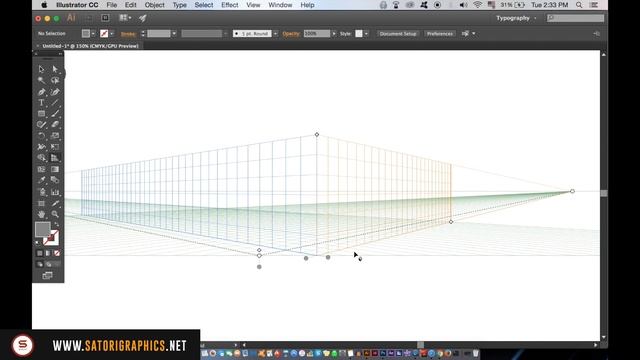
Task: Select the Column Graph tool
Action: (55, 192)
